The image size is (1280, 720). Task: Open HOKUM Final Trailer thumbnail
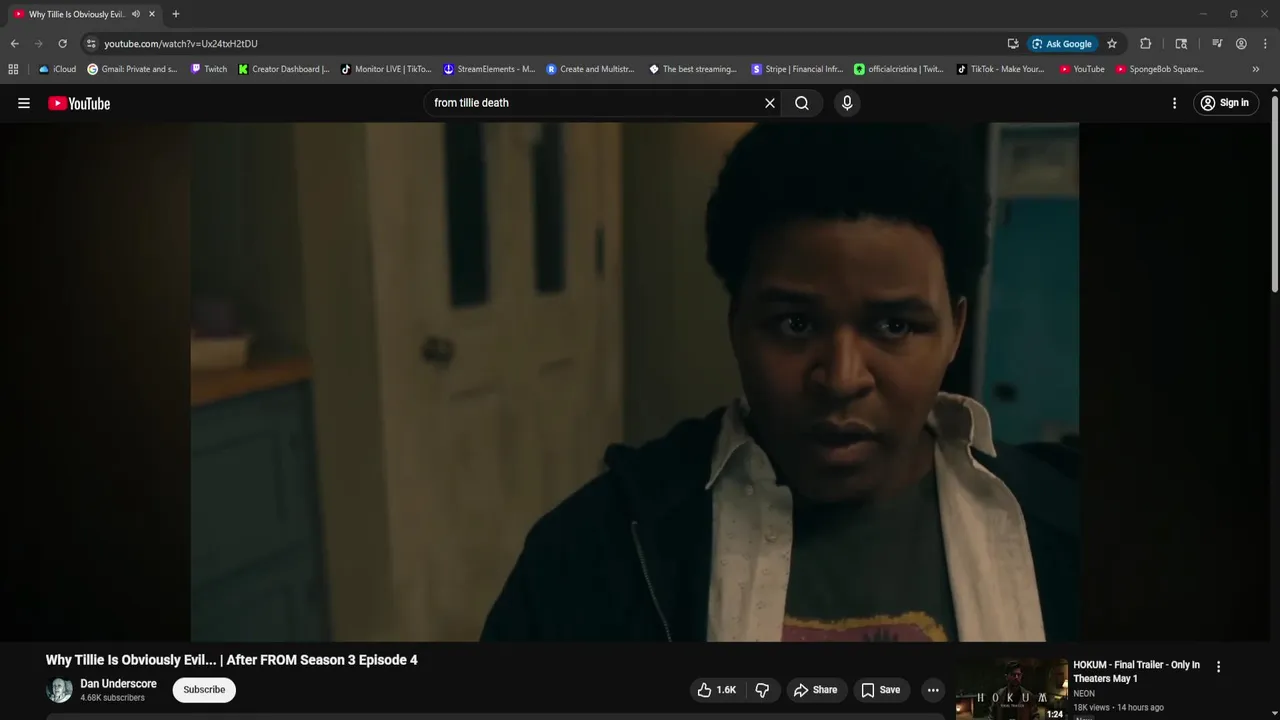tap(1010, 689)
